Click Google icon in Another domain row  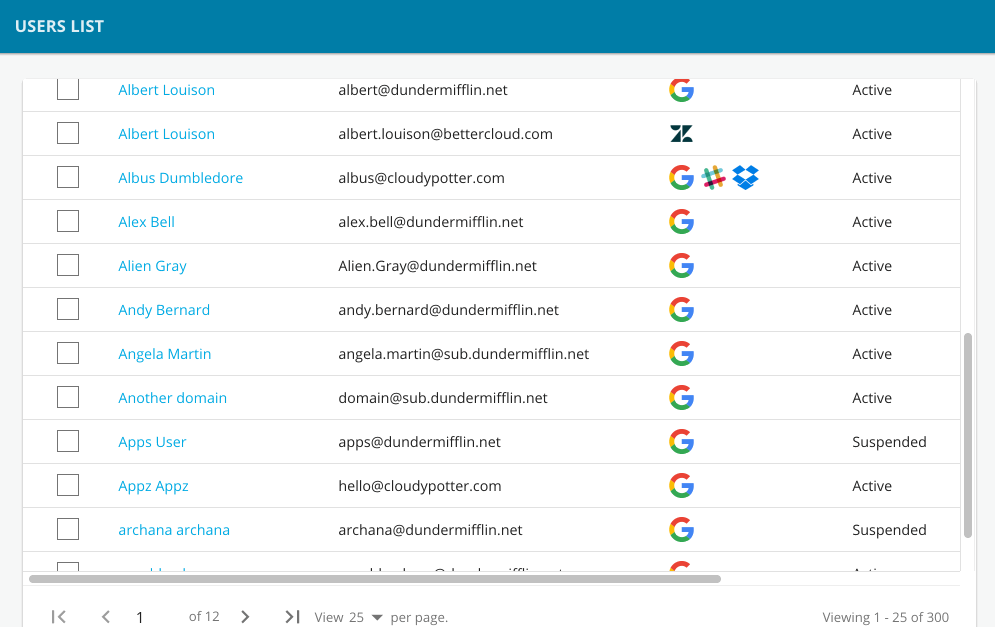[681, 398]
